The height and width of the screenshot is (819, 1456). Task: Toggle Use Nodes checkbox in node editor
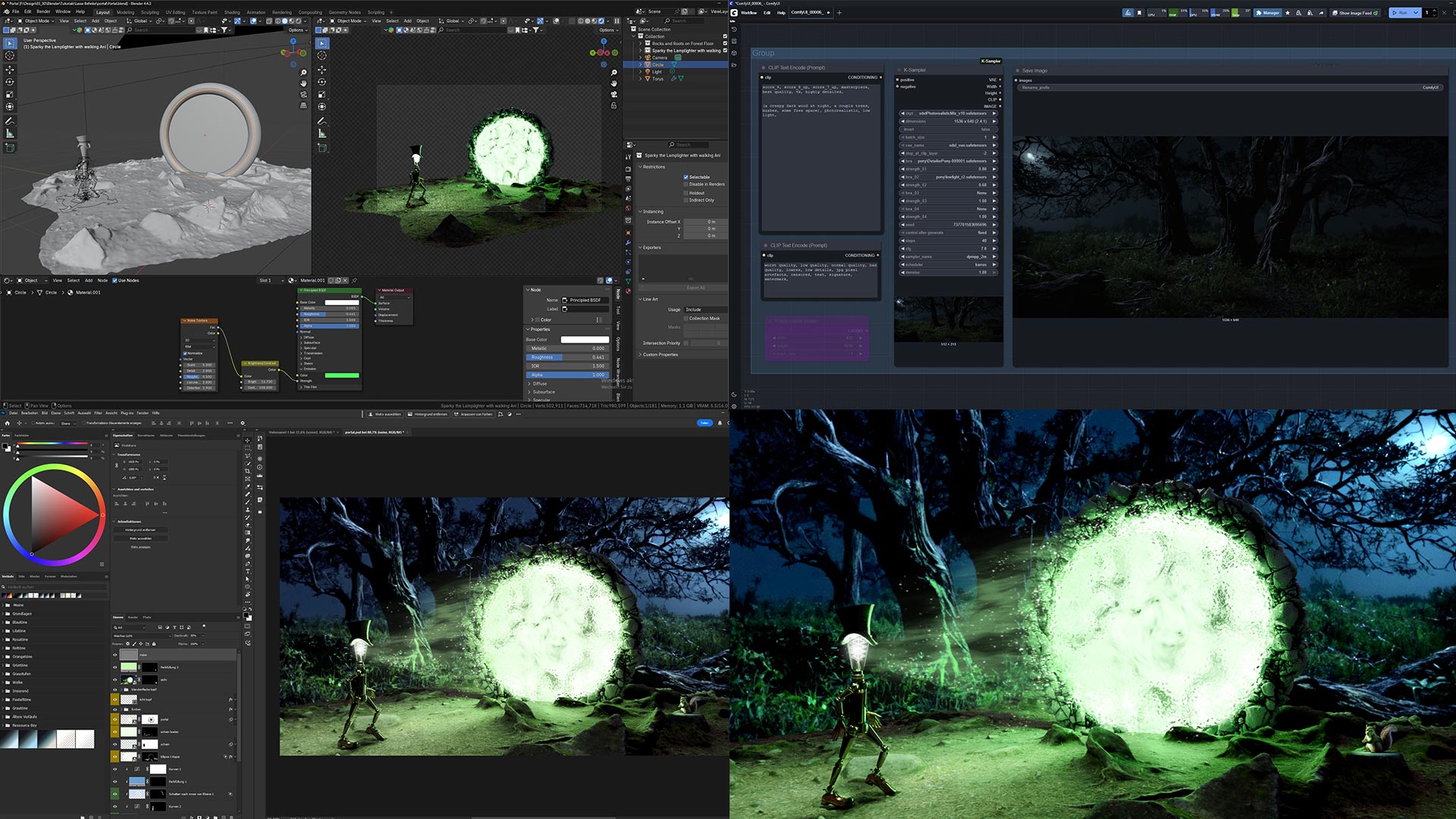pyautogui.click(x=115, y=281)
